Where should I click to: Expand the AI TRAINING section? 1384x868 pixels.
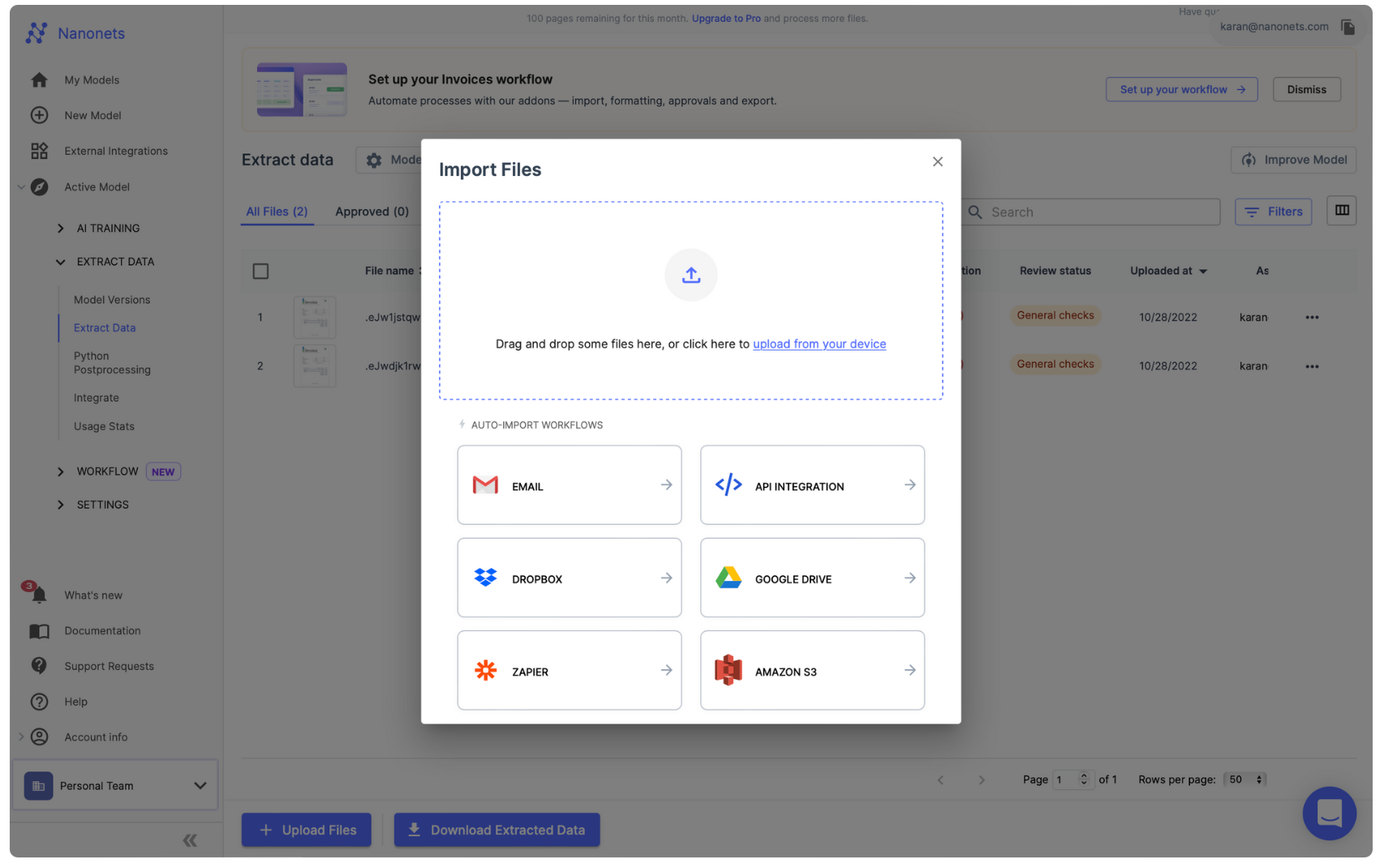(x=60, y=229)
